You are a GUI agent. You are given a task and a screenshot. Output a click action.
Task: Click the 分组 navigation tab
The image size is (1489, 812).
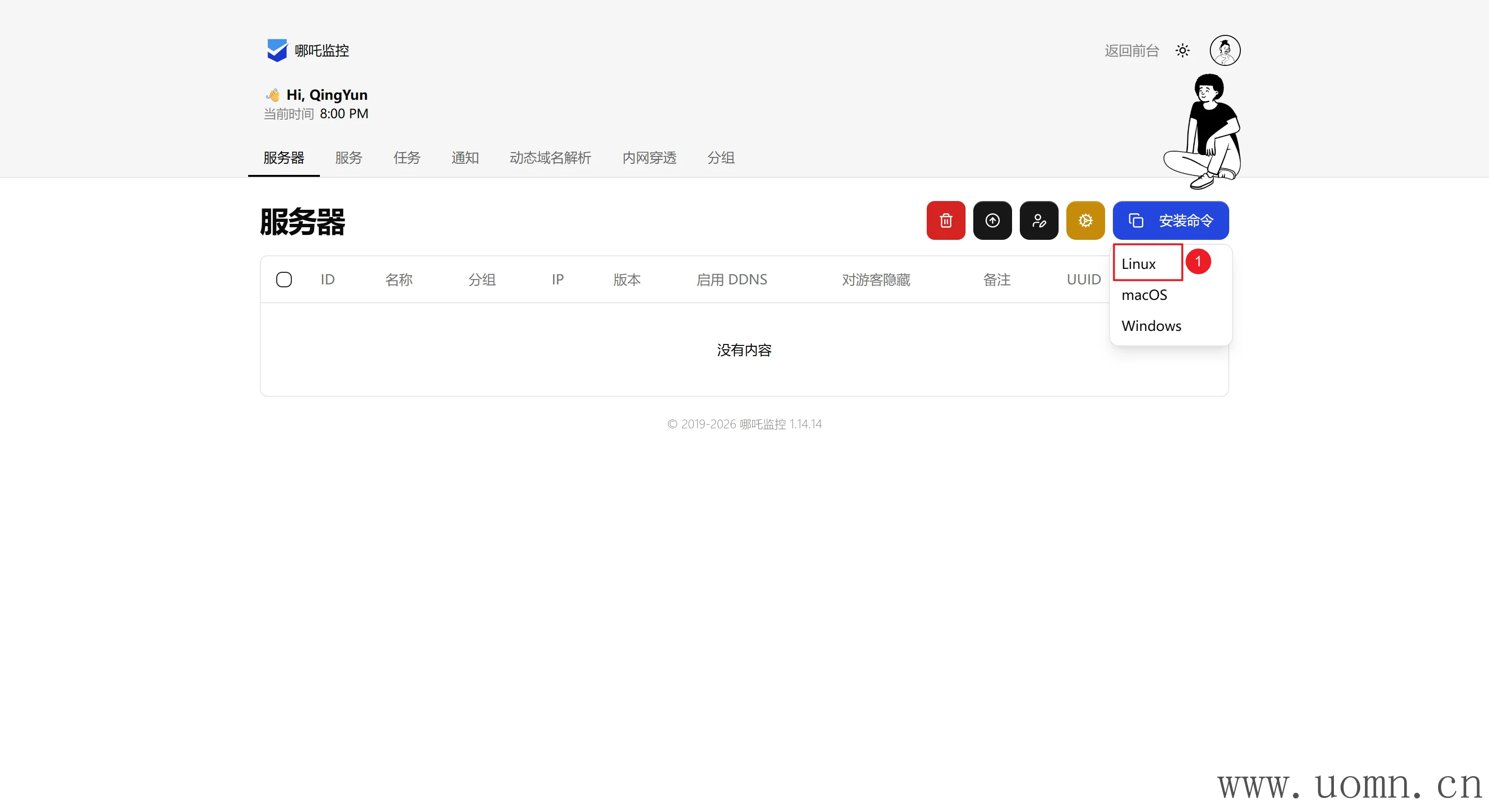[721, 158]
